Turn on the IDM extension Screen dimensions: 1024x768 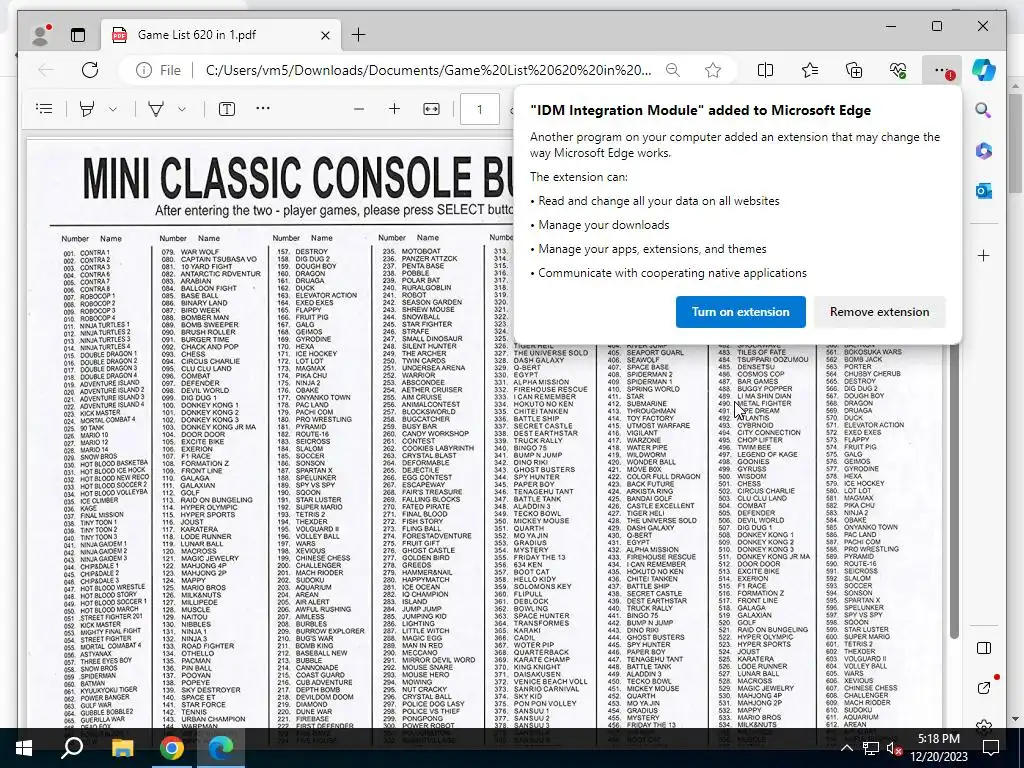[741, 312]
